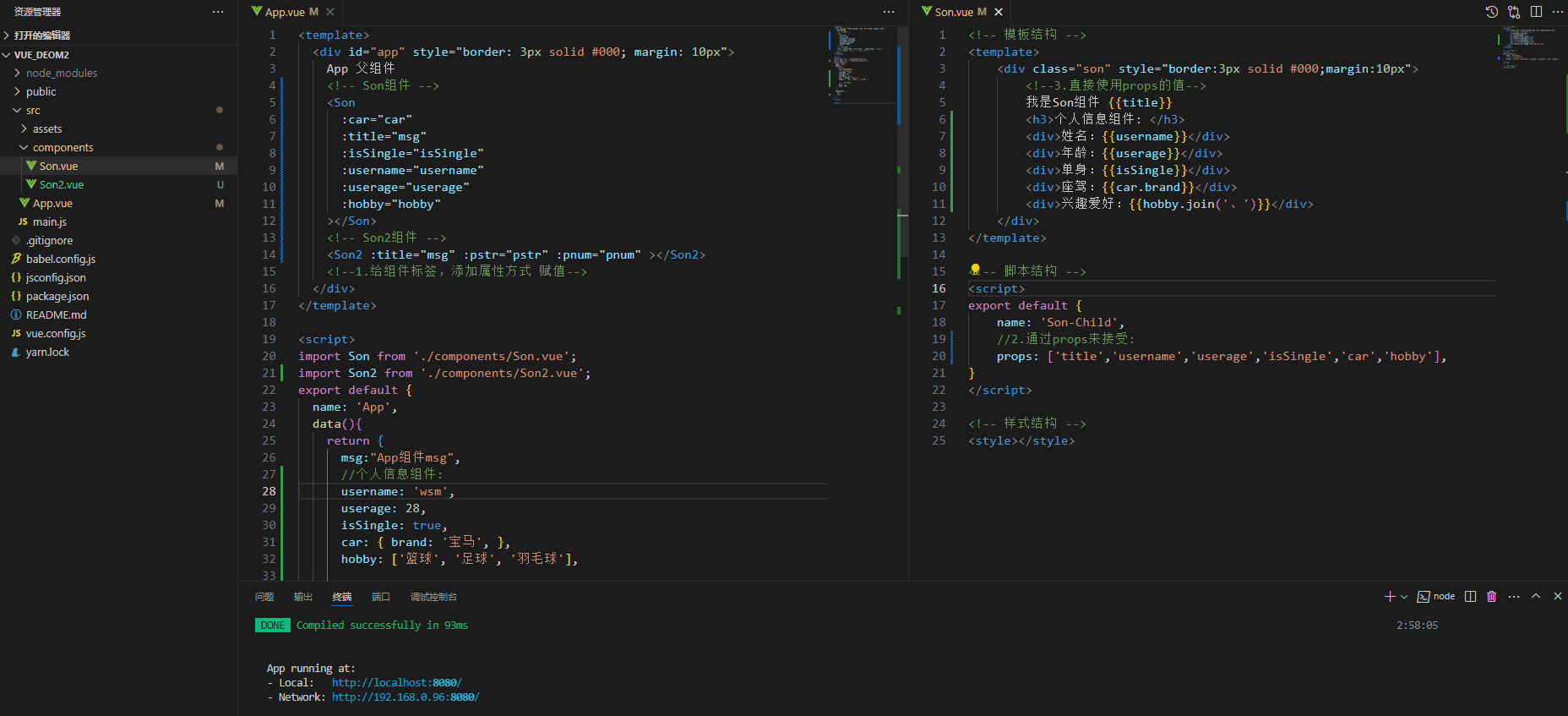Open Son2.vue in the explorer tree
1568x716 pixels.
pos(118,185)
